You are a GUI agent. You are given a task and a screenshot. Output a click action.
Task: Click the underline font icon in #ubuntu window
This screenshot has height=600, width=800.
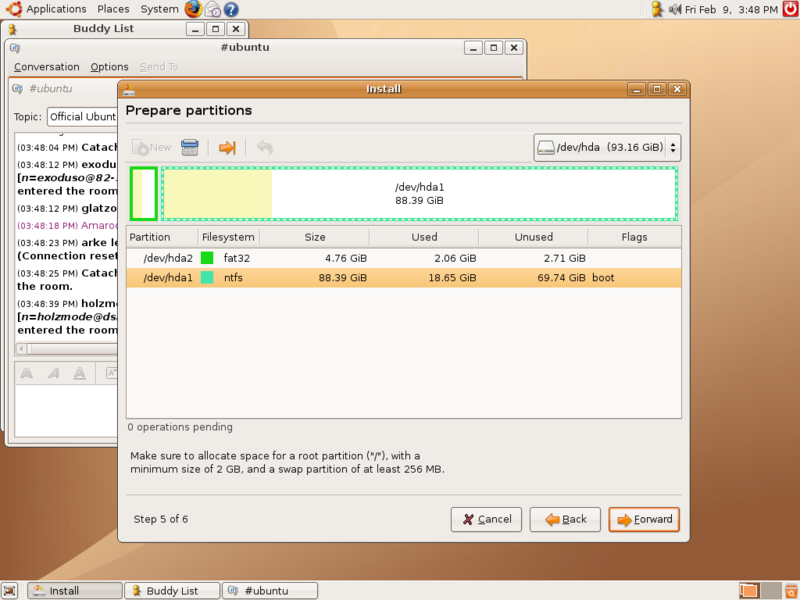80,374
